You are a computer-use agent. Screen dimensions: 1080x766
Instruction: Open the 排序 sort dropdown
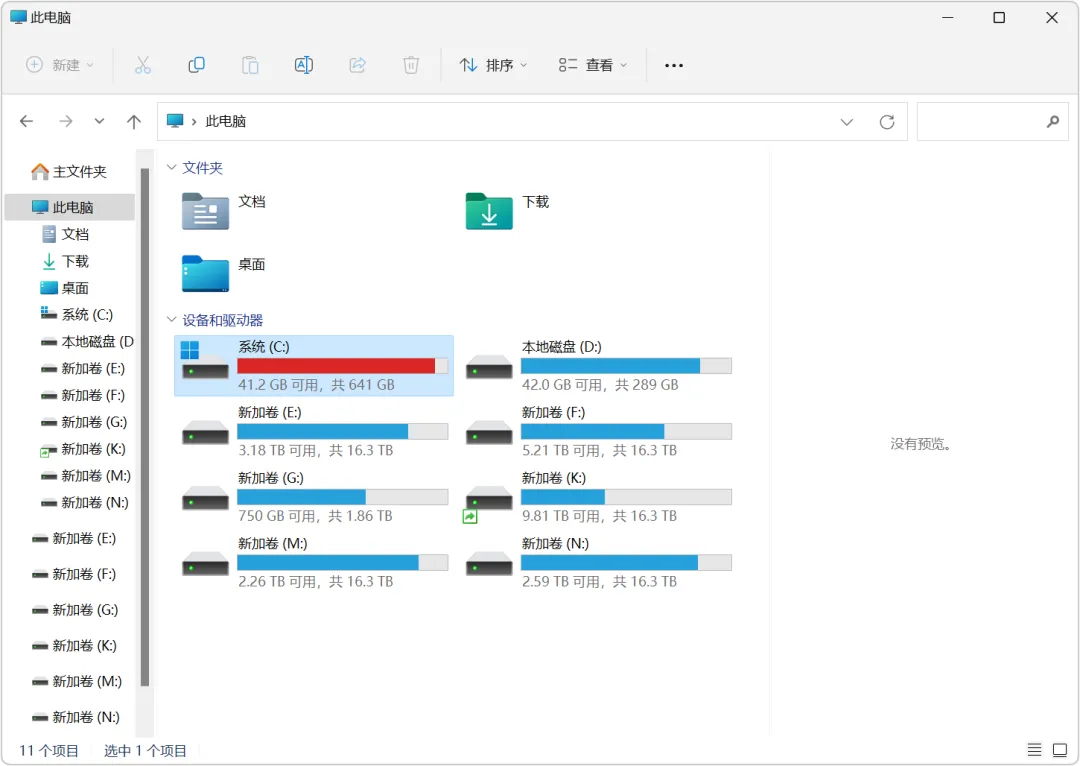[x=493, y=65]
